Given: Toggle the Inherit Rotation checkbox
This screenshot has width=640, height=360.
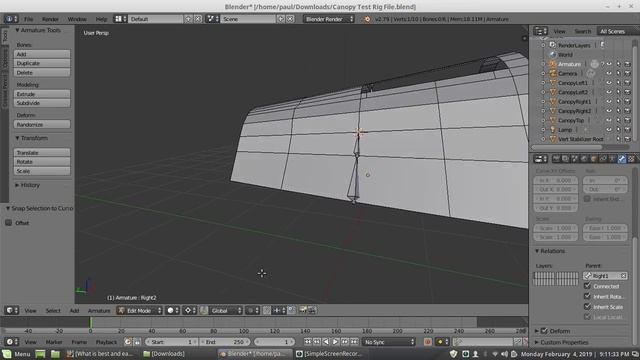Looking at the screenshot, I should coord(587,296).
